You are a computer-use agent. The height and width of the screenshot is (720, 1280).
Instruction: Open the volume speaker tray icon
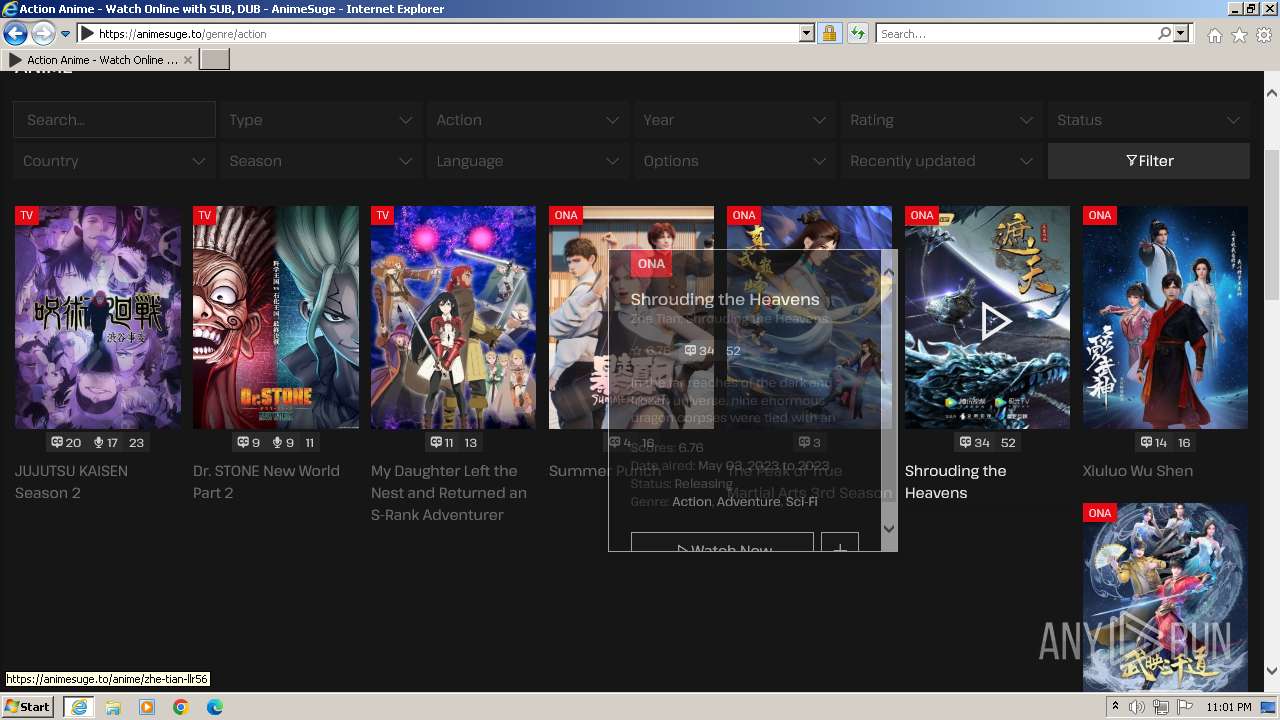[x=1137, y=707]
